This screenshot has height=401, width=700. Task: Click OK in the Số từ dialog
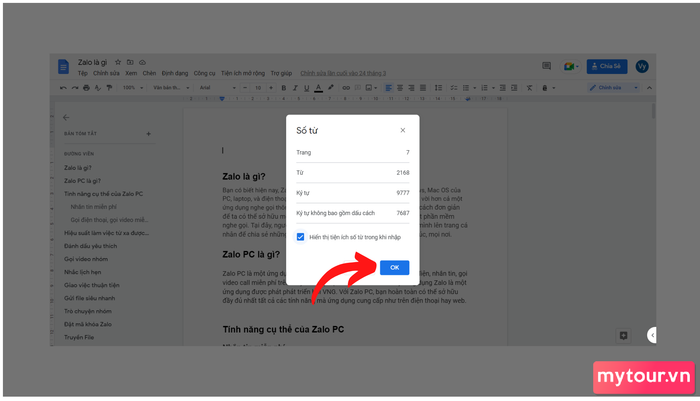[x=395, y=267]
